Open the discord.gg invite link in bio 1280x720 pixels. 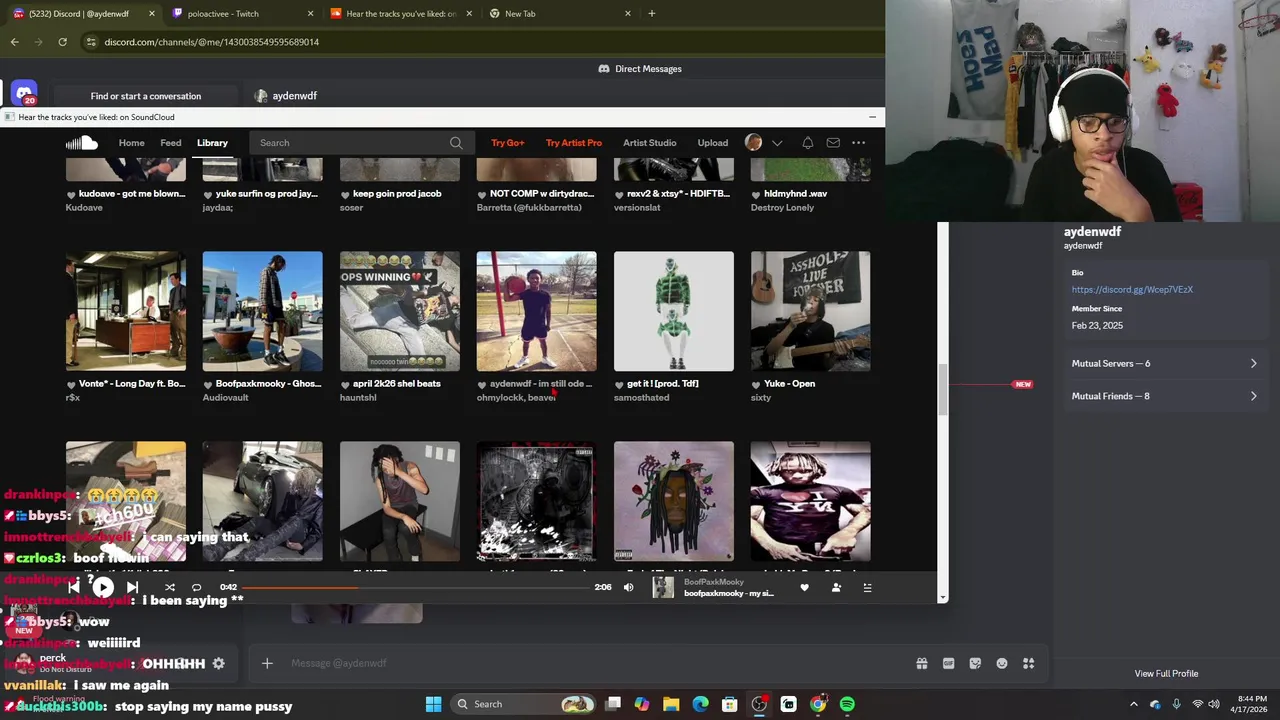[x=1132, y=290]
